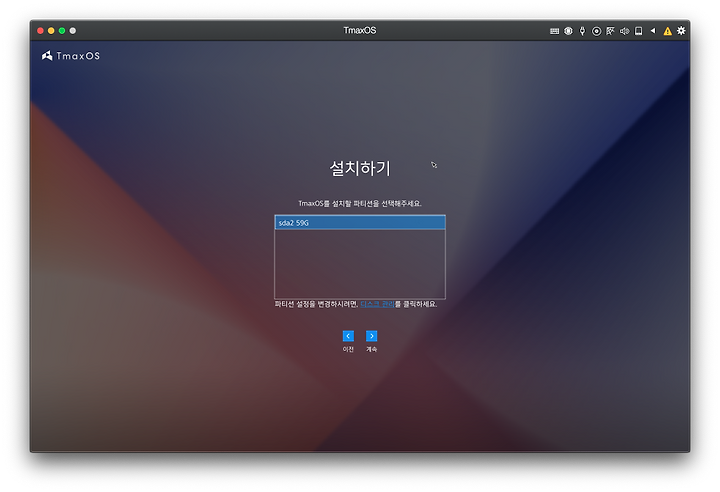Screen dimensions: 720x492
Task: Click the yellow minimize window button
Action: pos(51,31)
